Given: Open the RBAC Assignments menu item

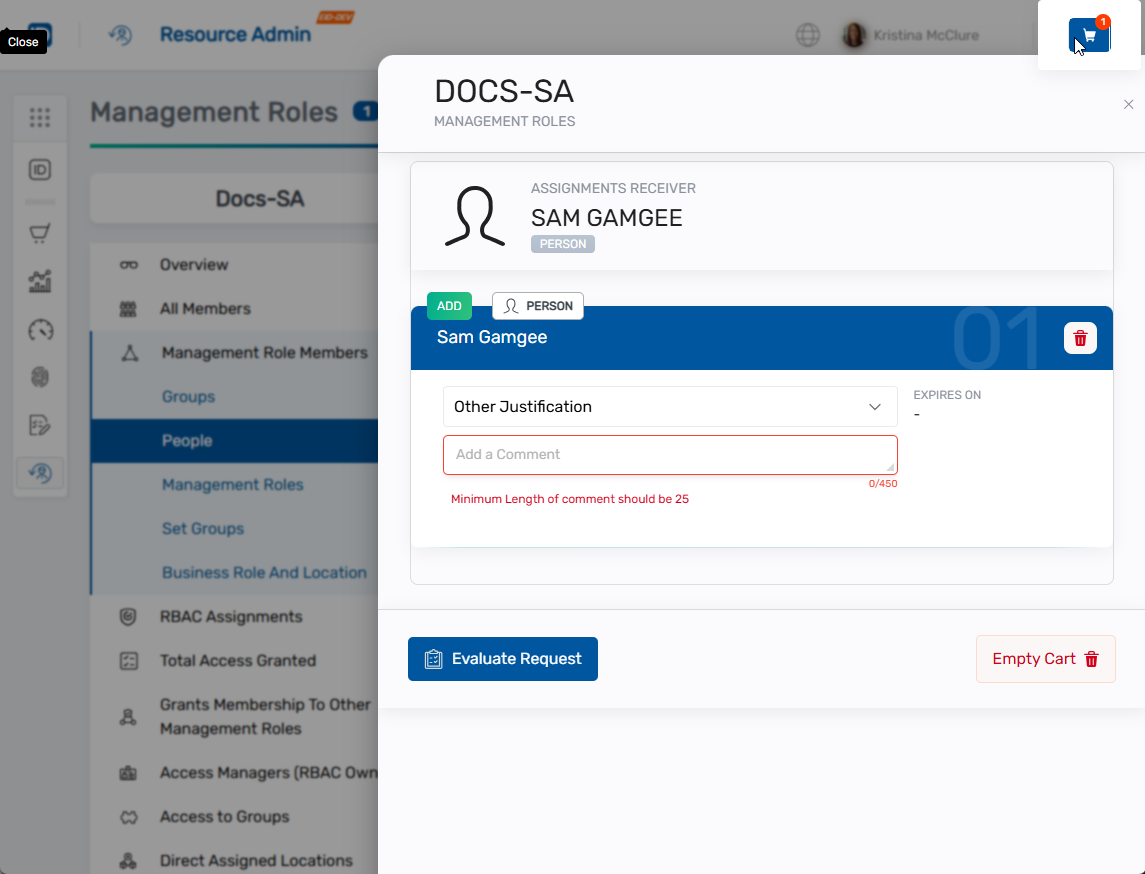Looking at the screenshot, I should (x=230, y=617).
